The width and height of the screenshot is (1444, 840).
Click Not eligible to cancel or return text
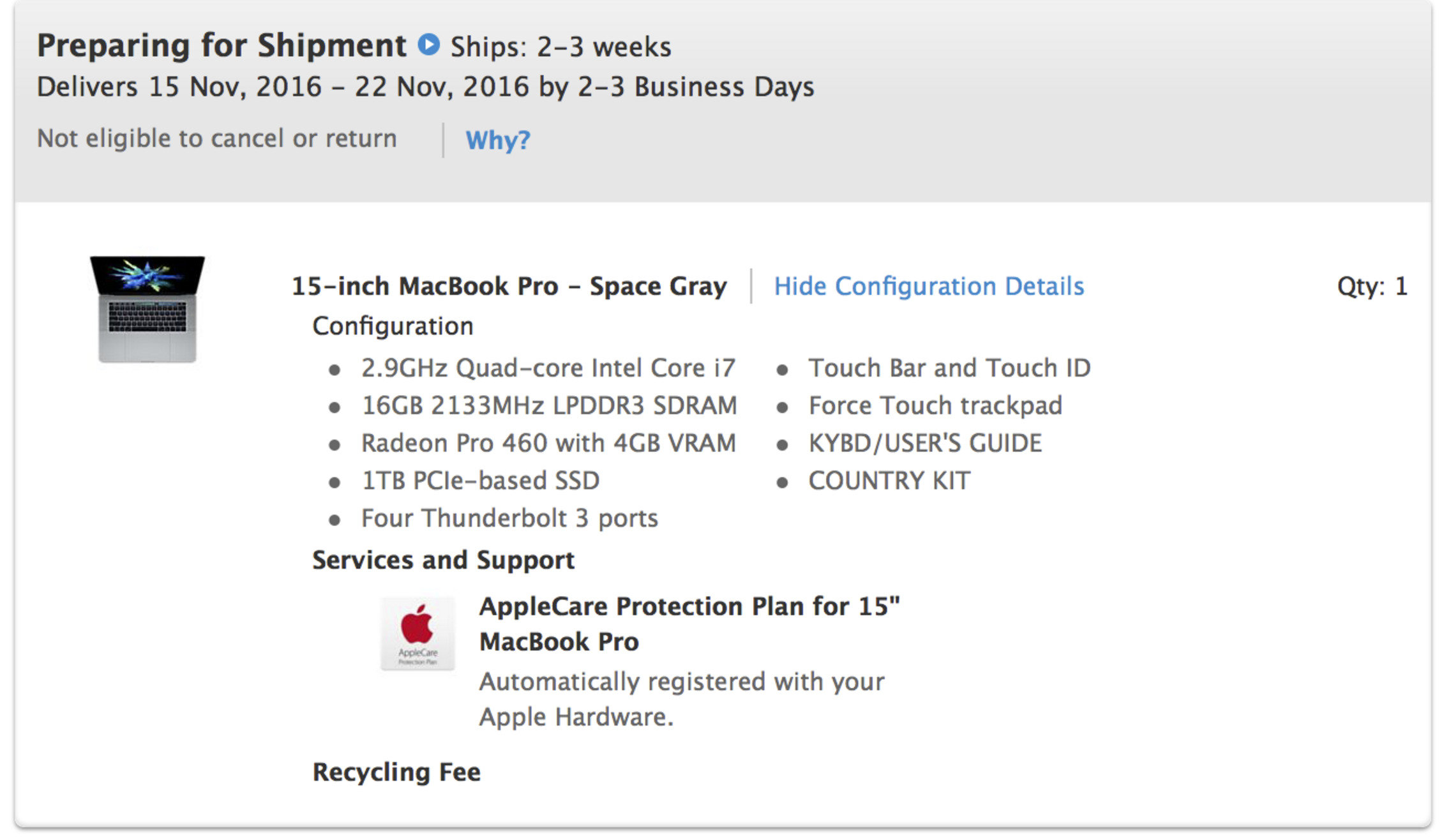pyautogui.click(x=216, y=139)
